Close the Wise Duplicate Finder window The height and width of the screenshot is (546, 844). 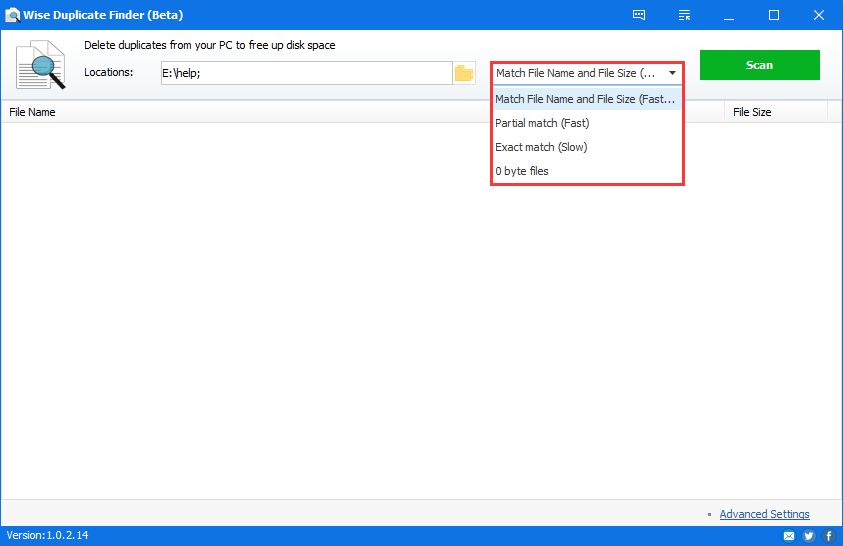coord(819,15)
